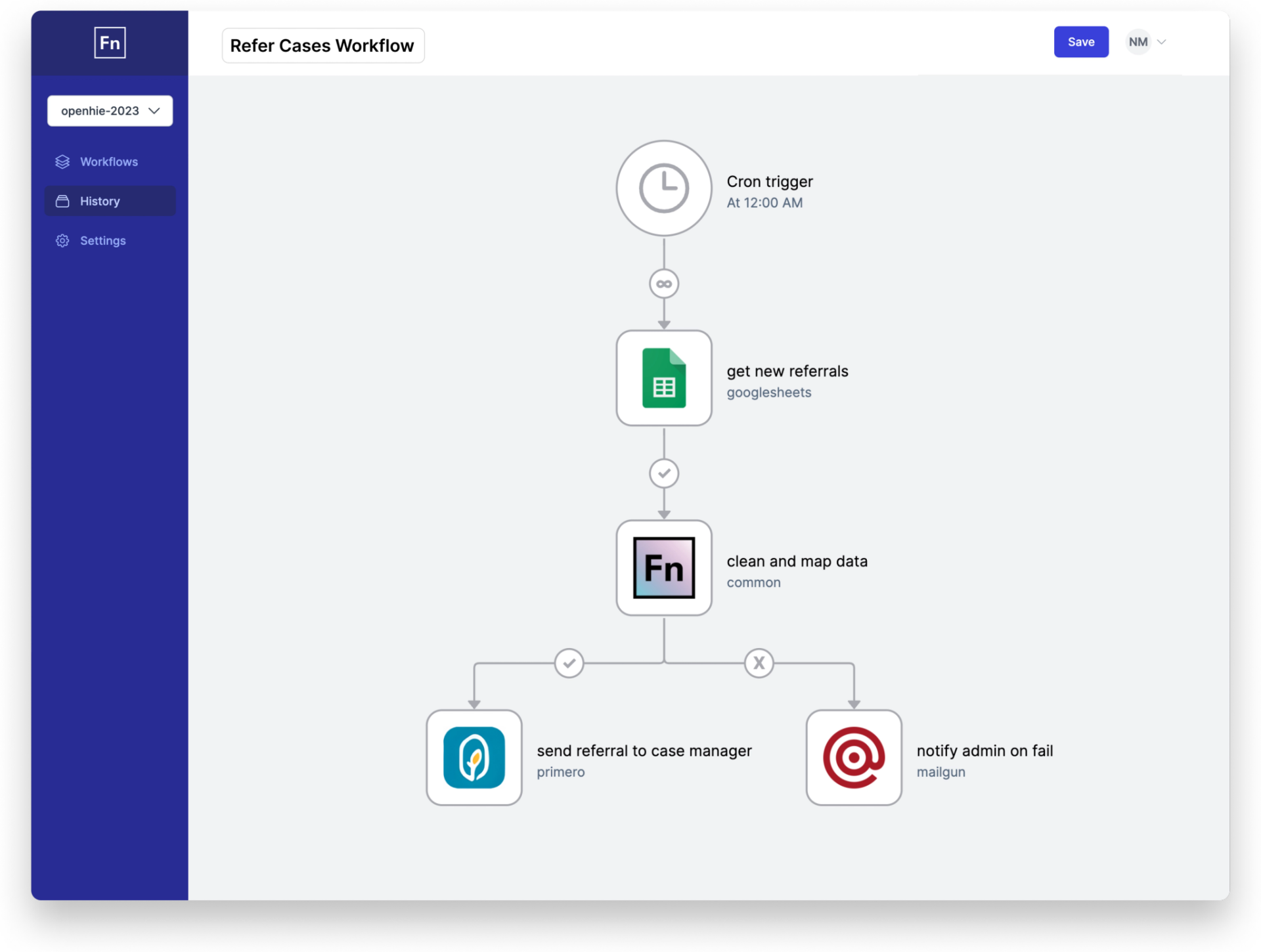Open History in the sidebar
The height and width of the screenshot is (952, 1261).
click(x=100, y=201)
